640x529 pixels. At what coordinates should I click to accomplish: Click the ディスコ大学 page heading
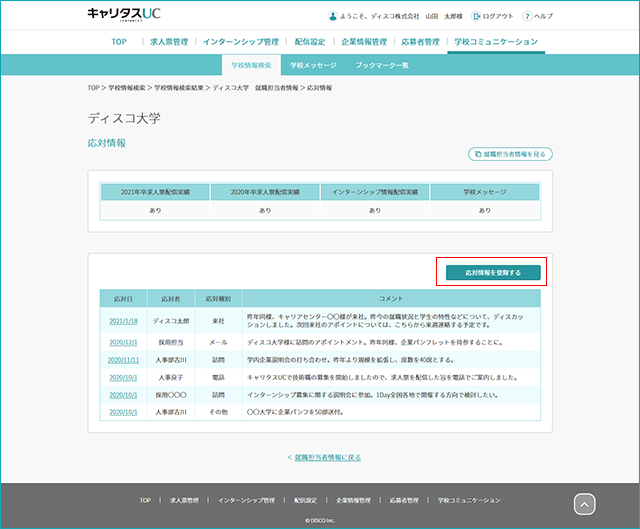(124, 118)
